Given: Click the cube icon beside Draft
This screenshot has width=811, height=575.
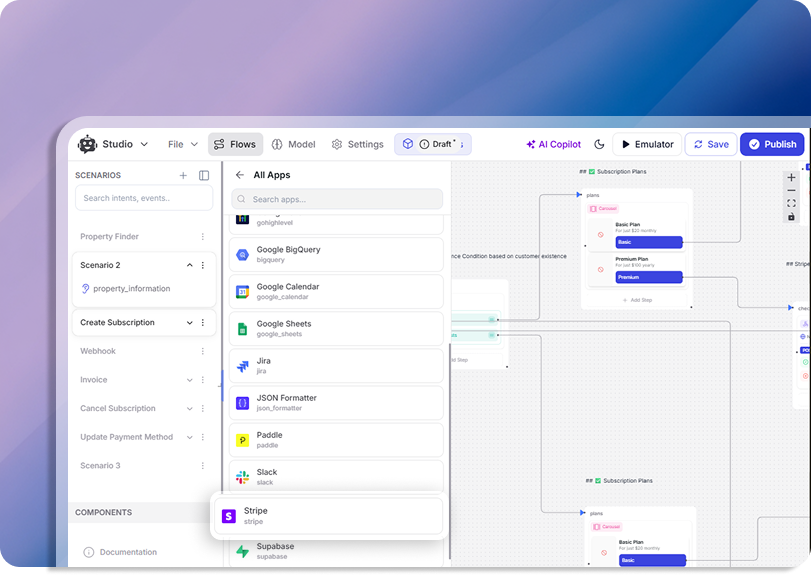Looking at the screenshot, I should point(408,144).
